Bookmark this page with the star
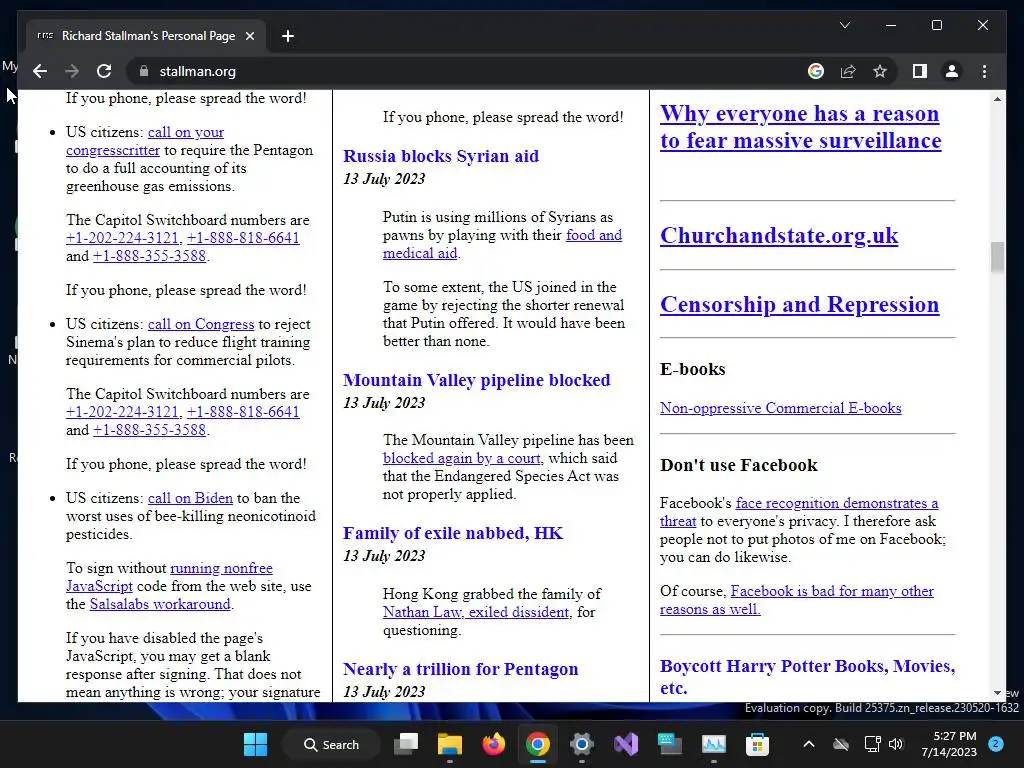 pos(880,71)
